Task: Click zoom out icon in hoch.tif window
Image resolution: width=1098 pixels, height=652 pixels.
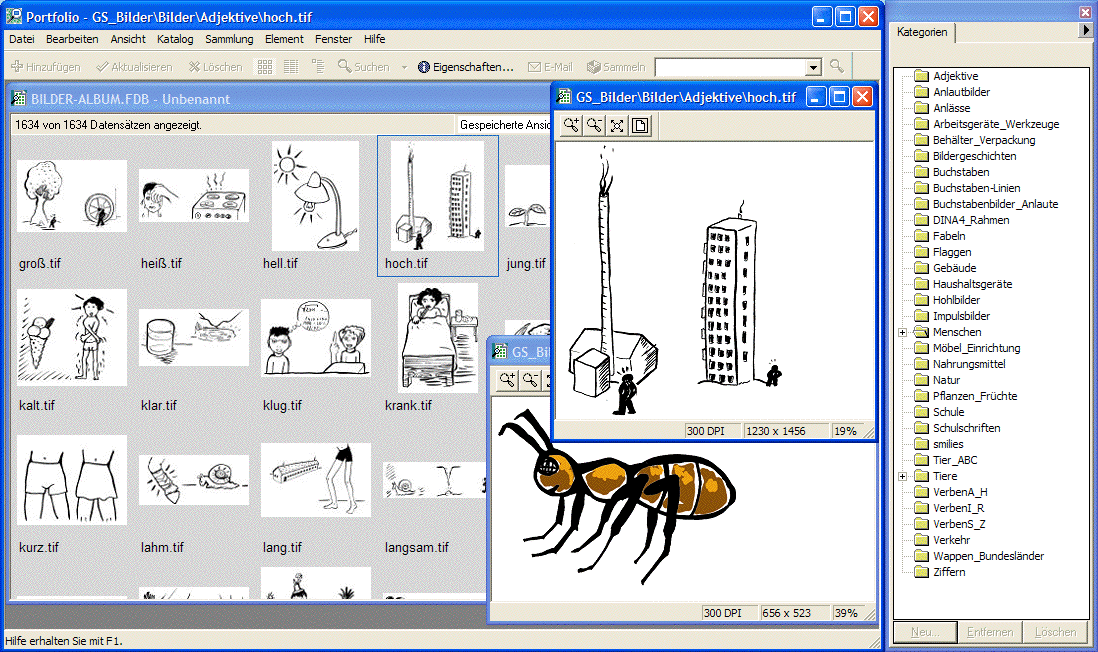Action: coord(594,125)
